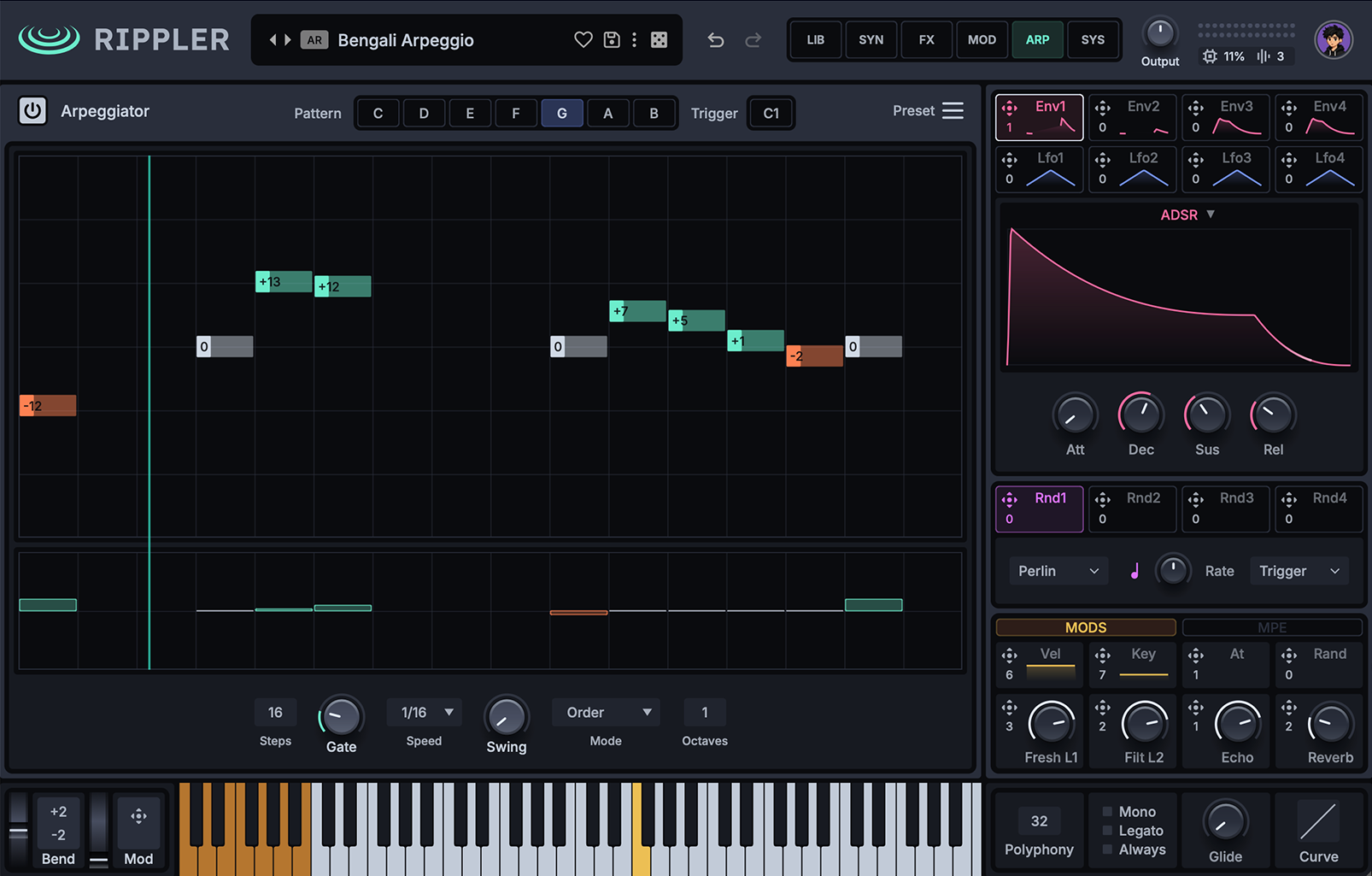Go to the next preset arrow
This screenshot has width=1372, height=876.
[x=288, y=39]
